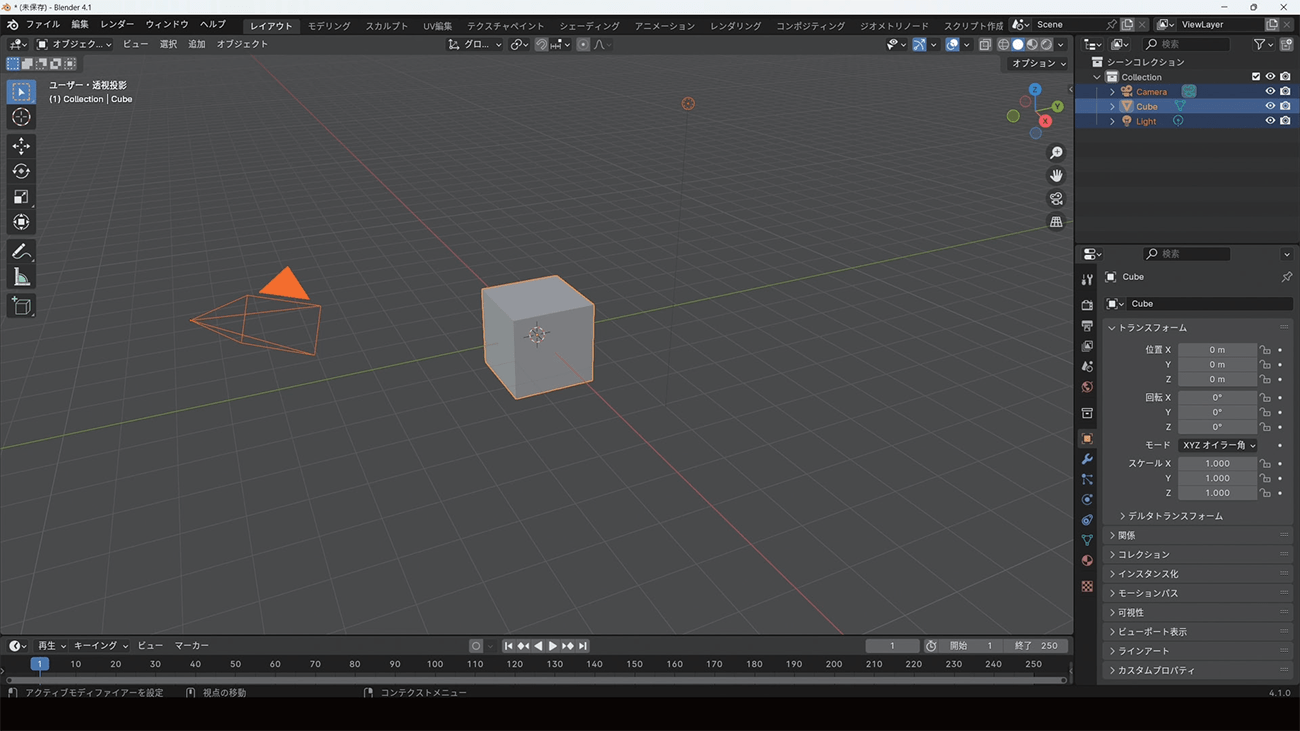The image size is (1300, 731).
Task: Open the Object Mode dropdown
Action: [x=75, y=44]
